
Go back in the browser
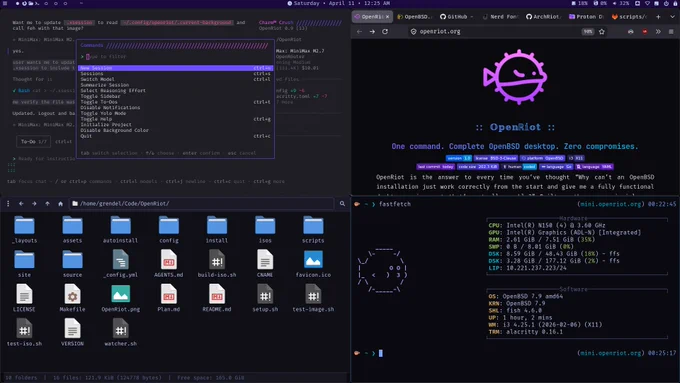pos(359,32)
